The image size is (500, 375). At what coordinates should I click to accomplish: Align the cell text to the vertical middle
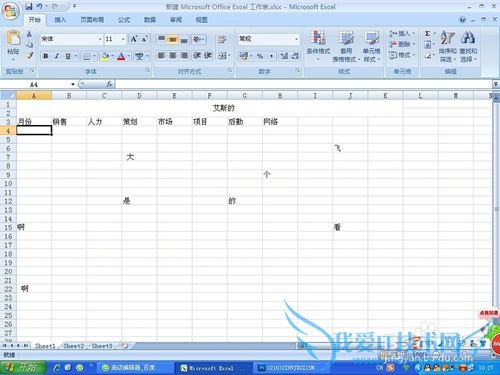tap(173, 39)
